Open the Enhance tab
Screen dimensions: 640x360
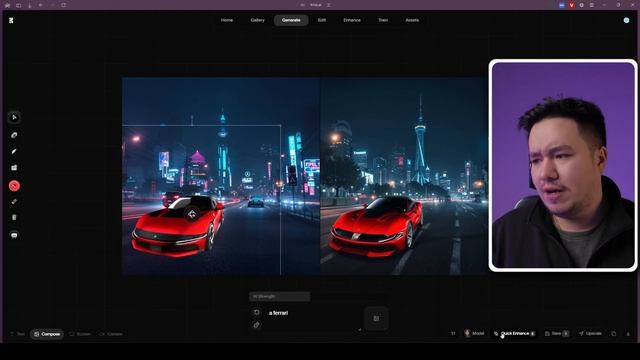(352, 20)
